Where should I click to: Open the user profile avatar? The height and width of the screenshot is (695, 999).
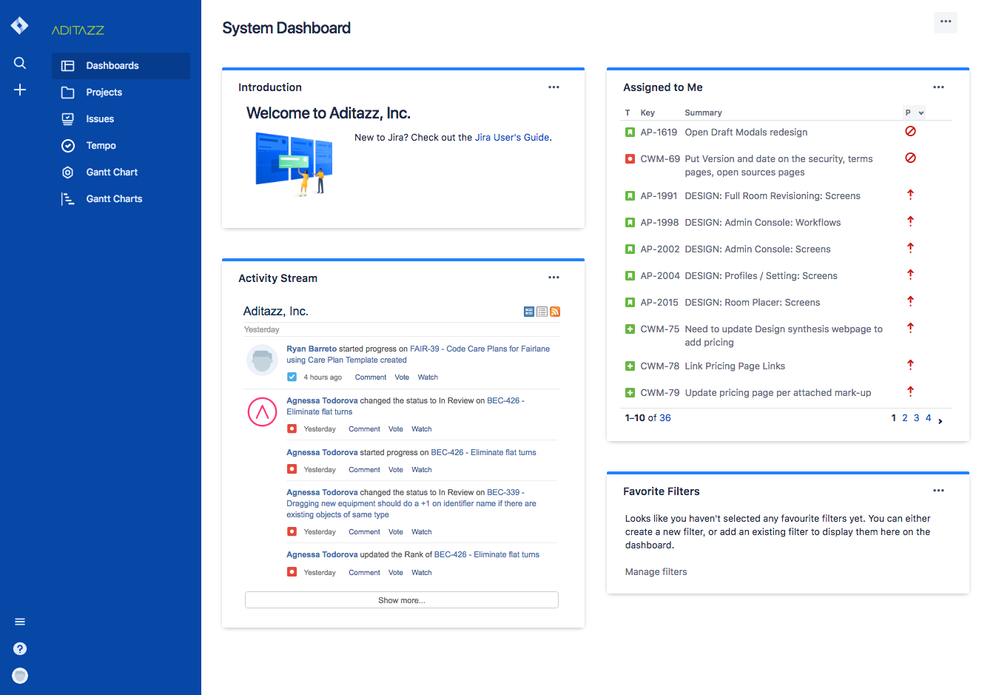click(20, 676)
